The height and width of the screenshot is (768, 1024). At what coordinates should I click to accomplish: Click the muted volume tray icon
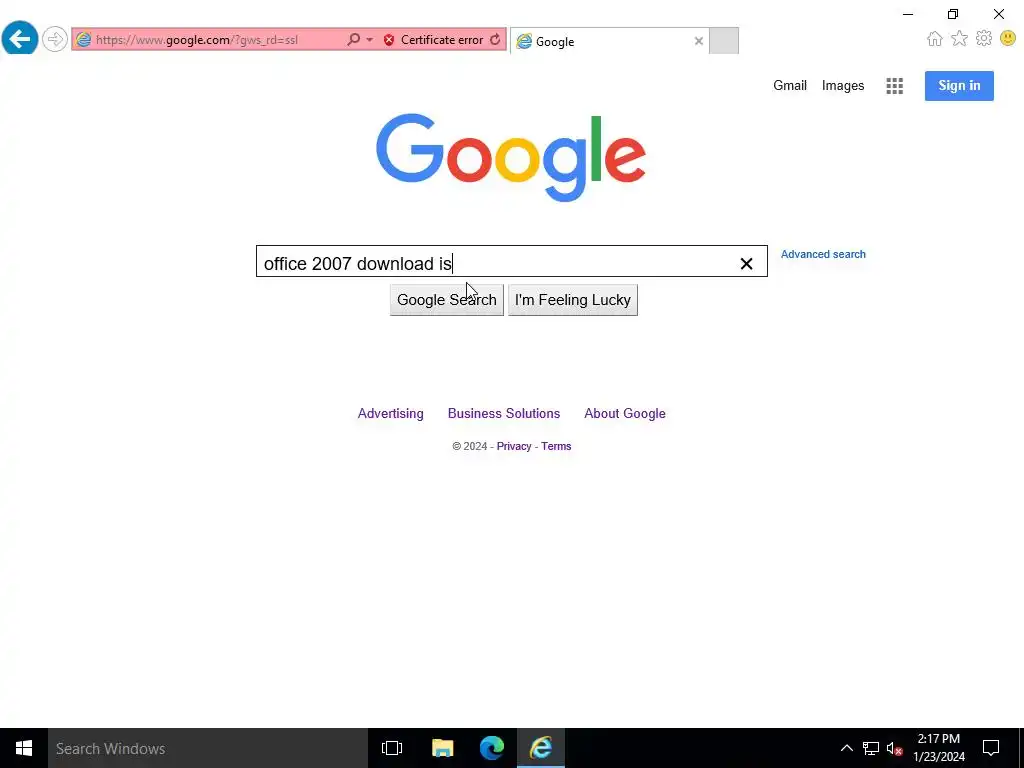894,748
